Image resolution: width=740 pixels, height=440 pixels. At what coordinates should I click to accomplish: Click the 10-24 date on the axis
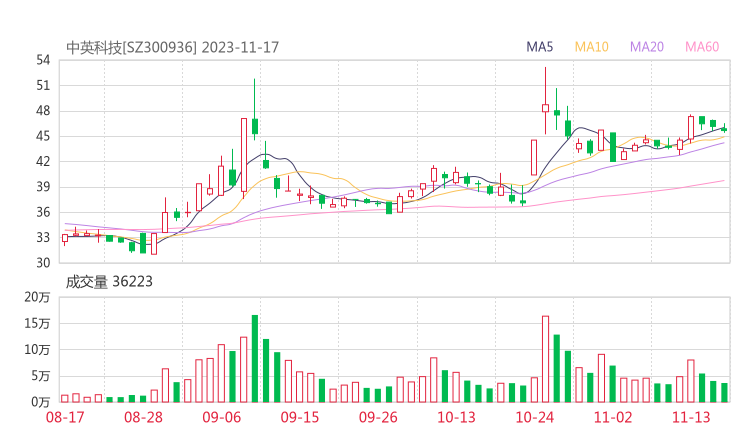click(x=534, y=417)
